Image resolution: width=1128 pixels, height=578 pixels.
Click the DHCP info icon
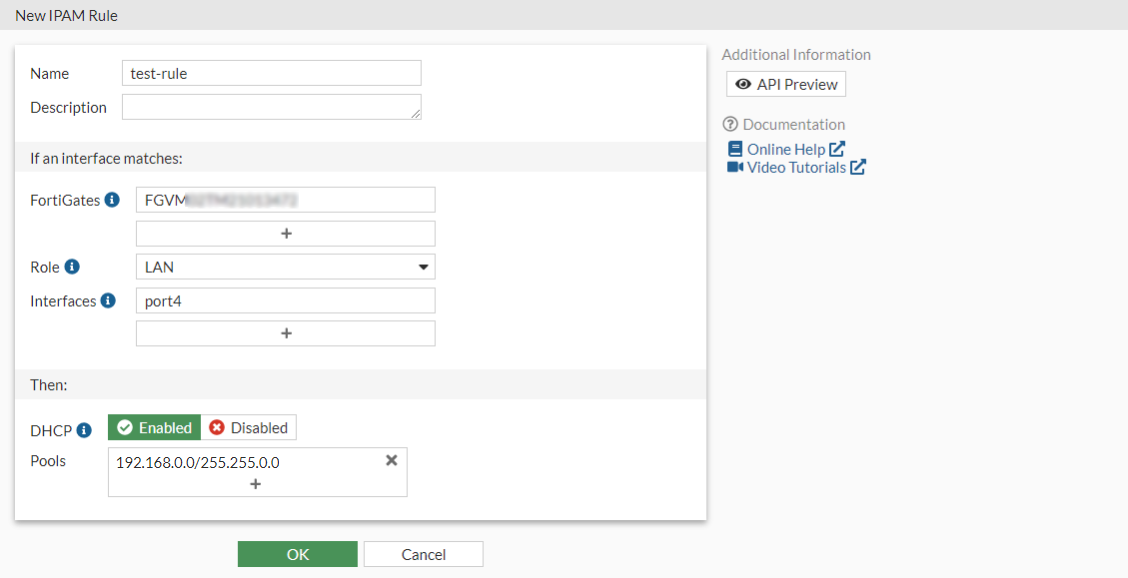pyautogui.click(x=84, y=429)
